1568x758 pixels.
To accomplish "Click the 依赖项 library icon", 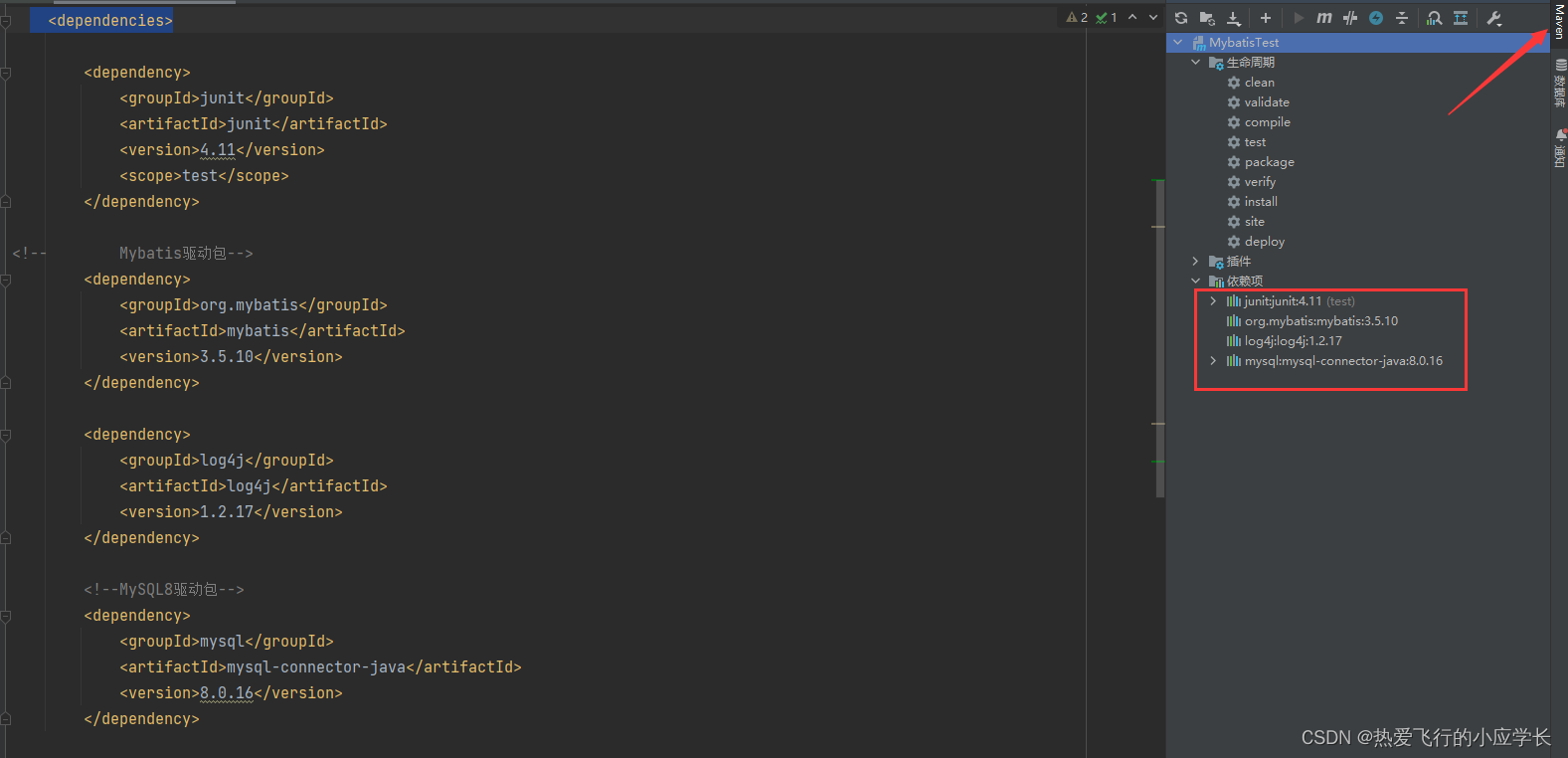I will (1216, 282).
